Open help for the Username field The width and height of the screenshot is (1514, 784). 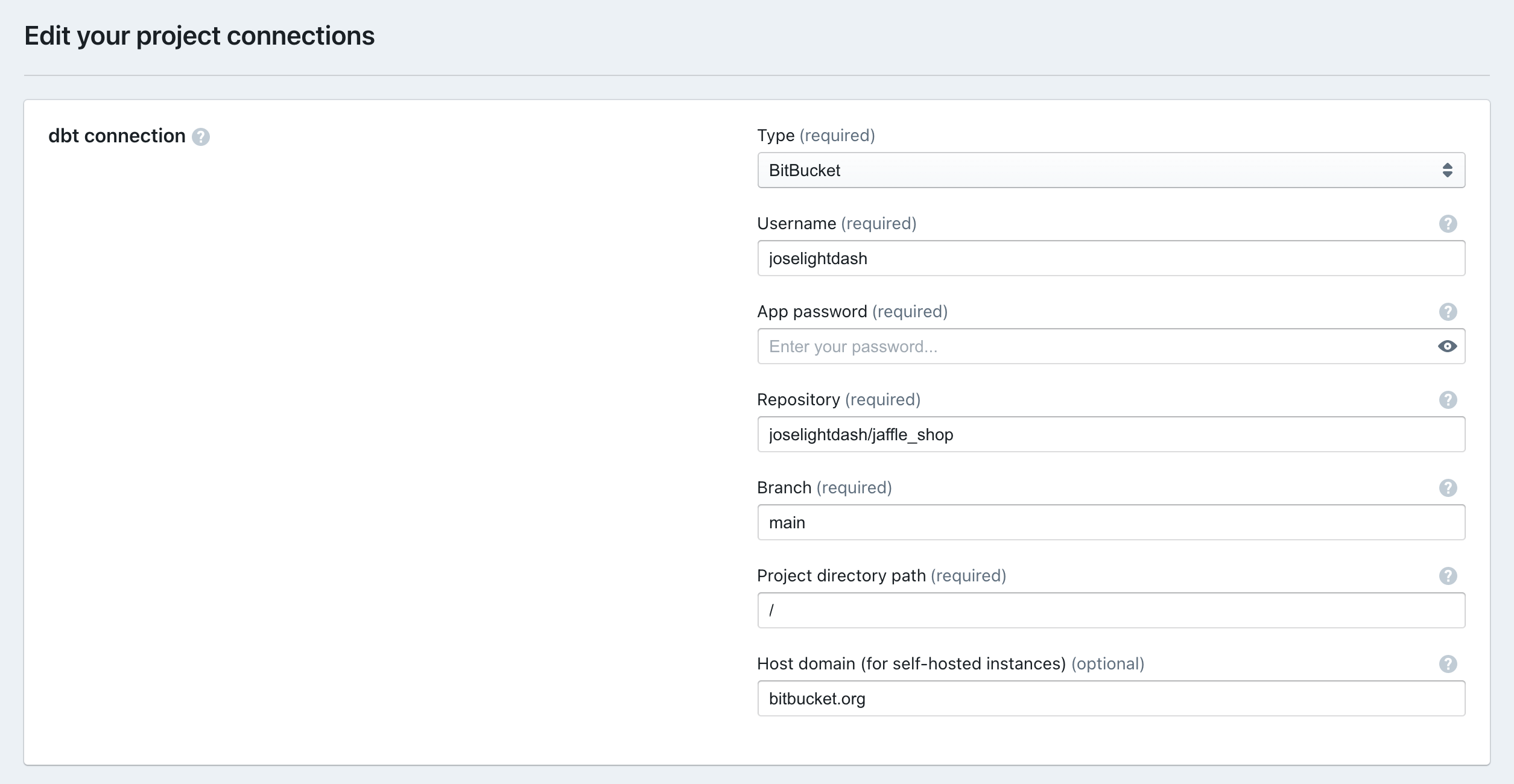1448,224
